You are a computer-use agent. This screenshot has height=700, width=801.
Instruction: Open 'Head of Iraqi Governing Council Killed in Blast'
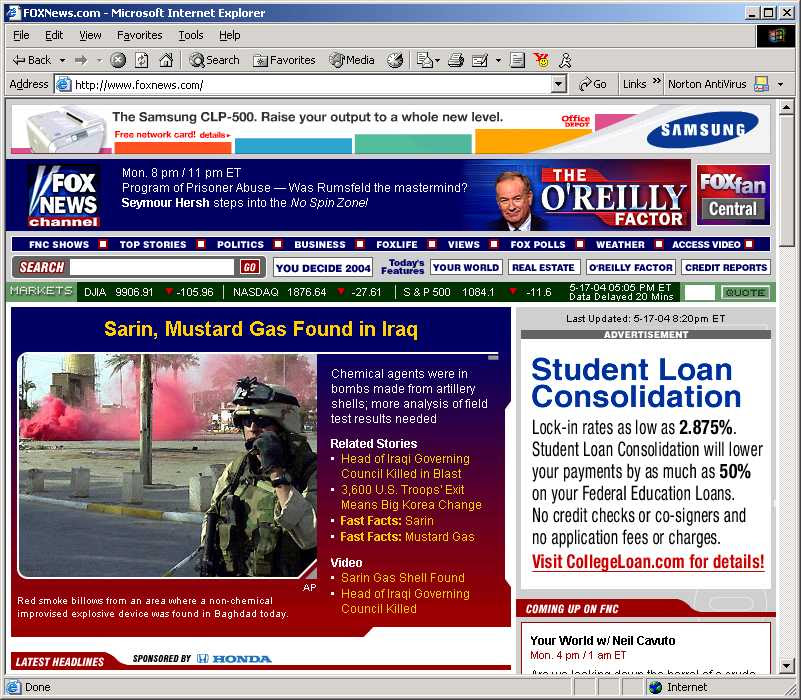point(405,466)
